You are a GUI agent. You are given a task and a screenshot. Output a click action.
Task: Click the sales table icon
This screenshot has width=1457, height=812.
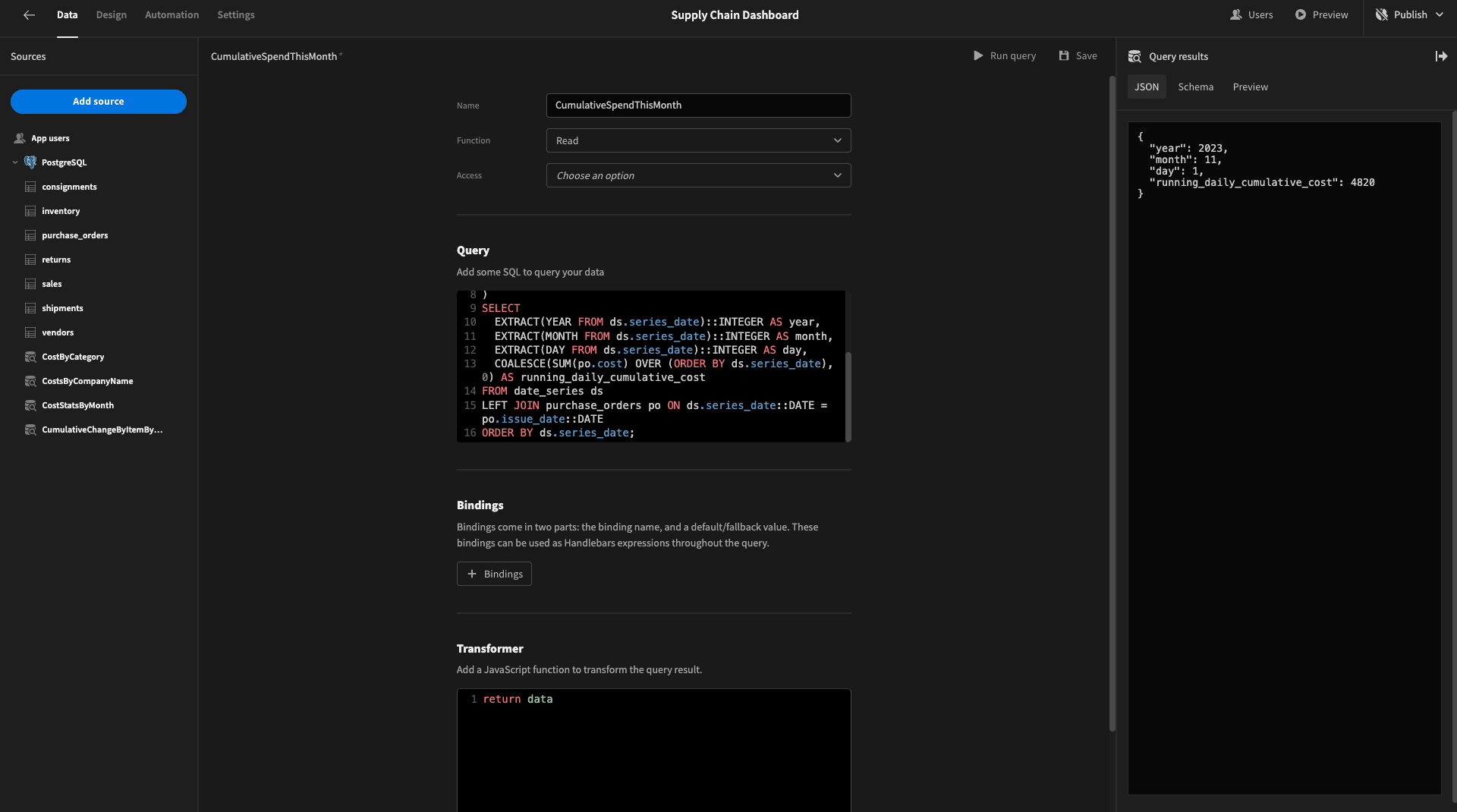tap(30, 284)
